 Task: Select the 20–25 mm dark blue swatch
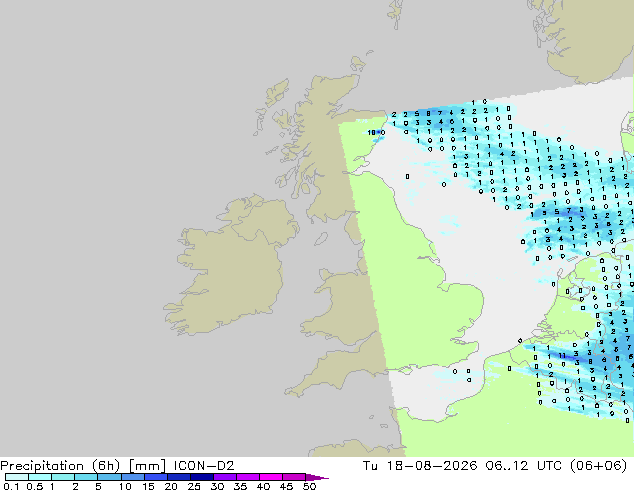[178, 477]
